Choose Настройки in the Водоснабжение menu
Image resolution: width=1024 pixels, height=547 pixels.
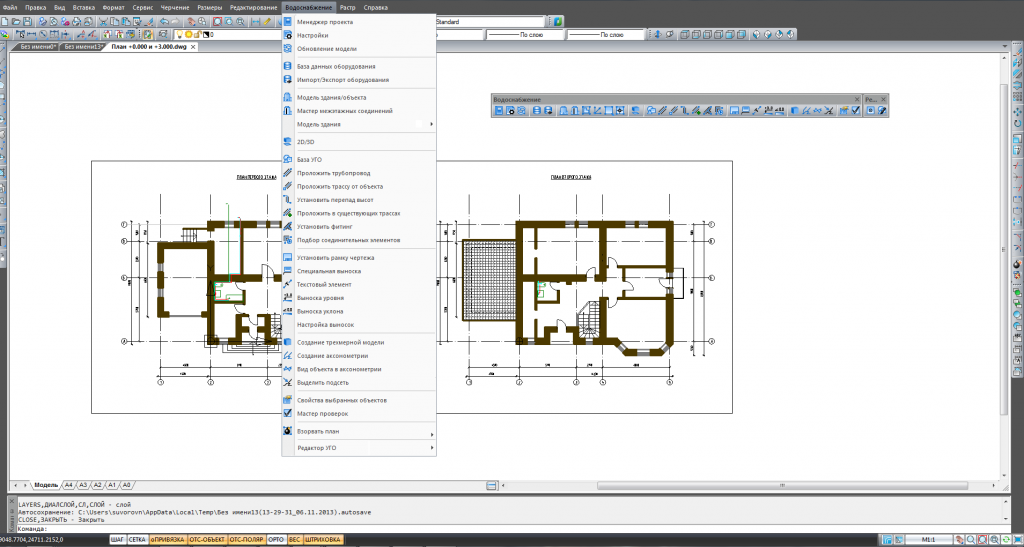point(359,35)
